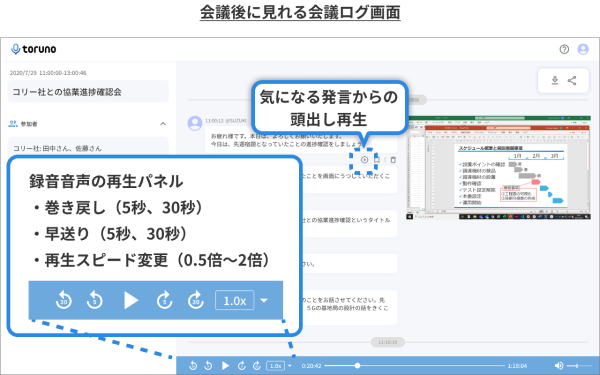Click the SUZUKI speaker avatar

[195, 123]
